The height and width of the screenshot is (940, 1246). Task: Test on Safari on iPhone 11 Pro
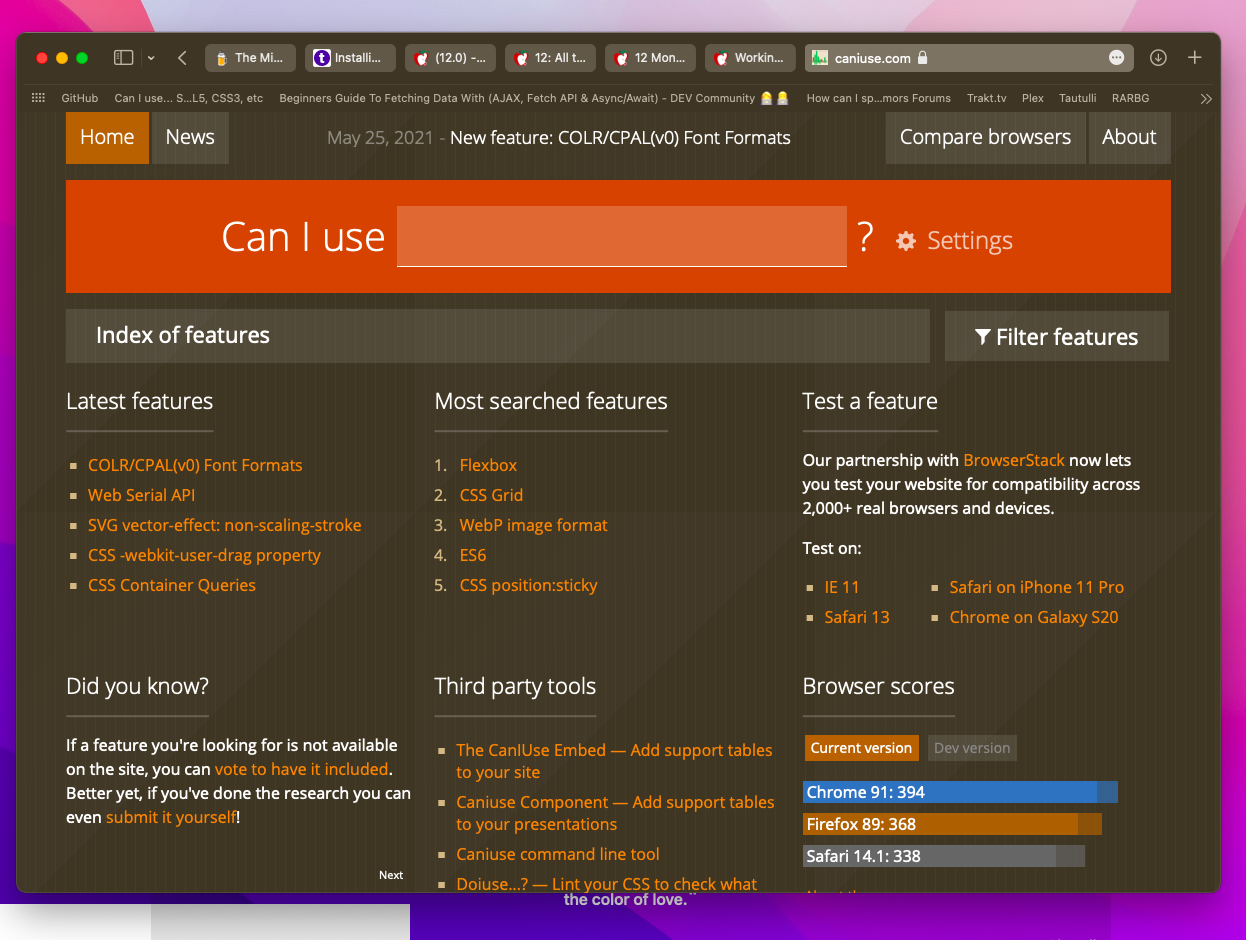1037,587
